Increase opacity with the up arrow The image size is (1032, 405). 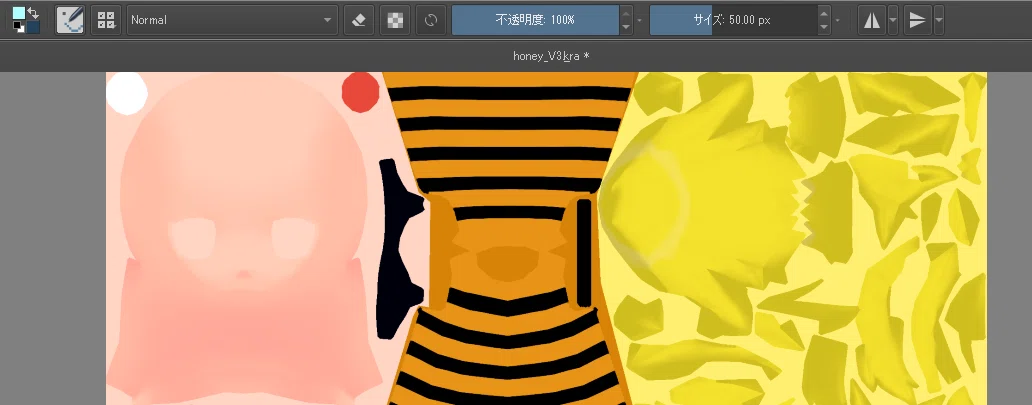(626, 13)
